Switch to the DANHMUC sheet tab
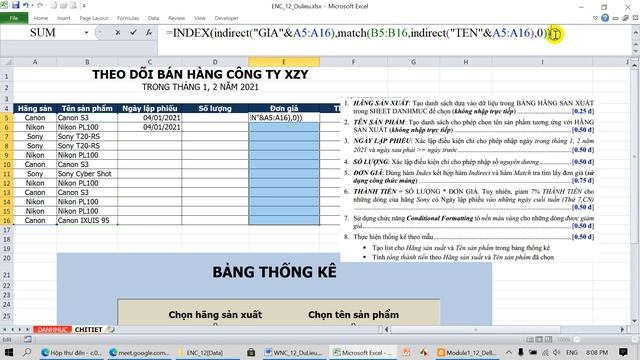 (52, 329)
